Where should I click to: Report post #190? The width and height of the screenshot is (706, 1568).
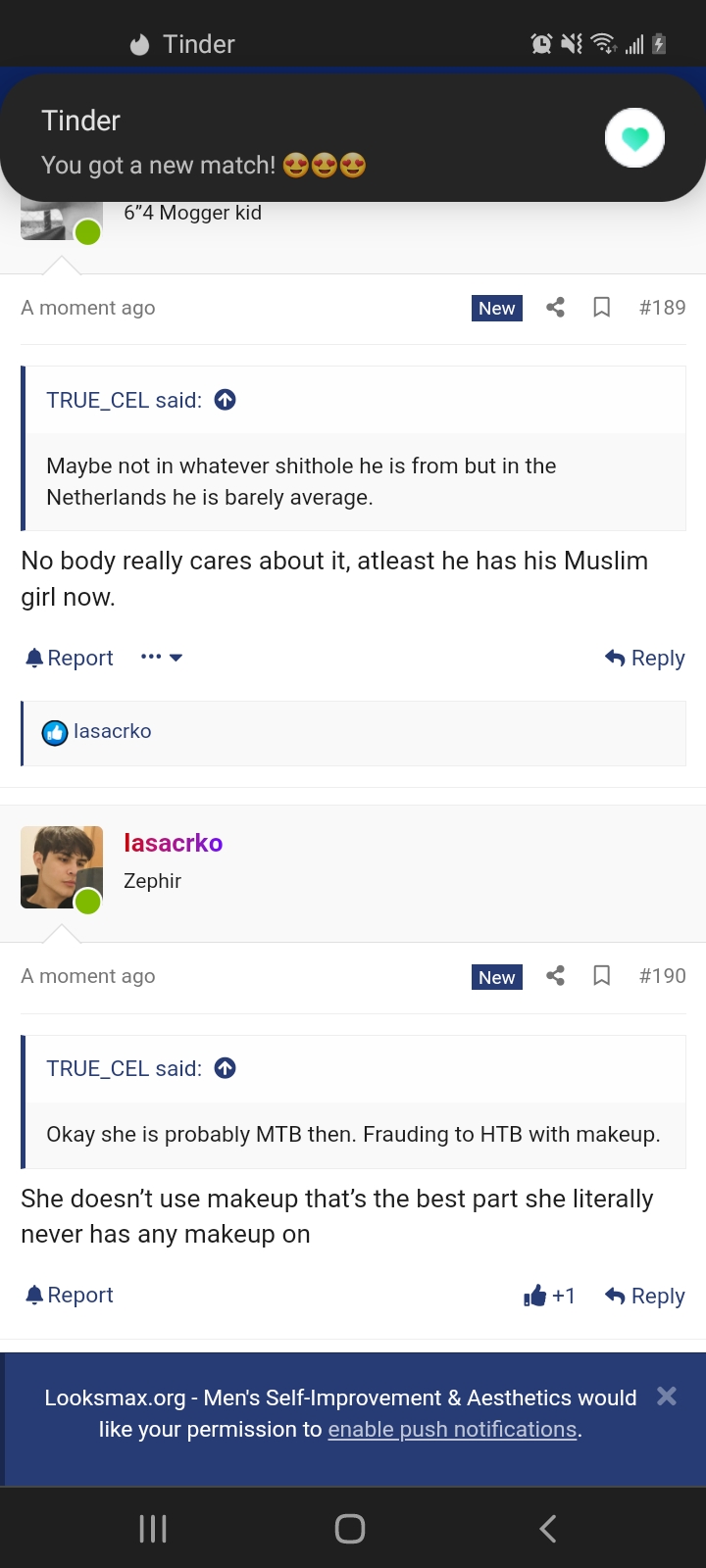click(70, 1296)
